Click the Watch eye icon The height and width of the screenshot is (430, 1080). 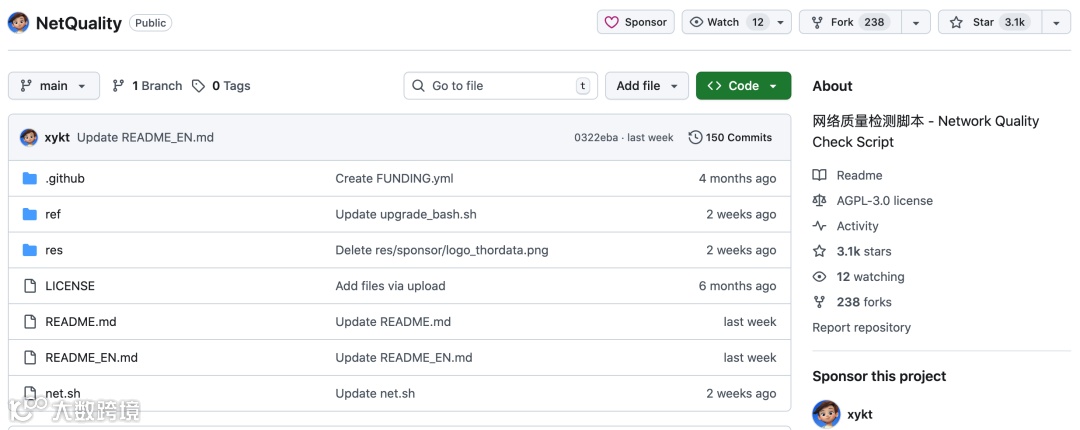click(x=697, y=22)
